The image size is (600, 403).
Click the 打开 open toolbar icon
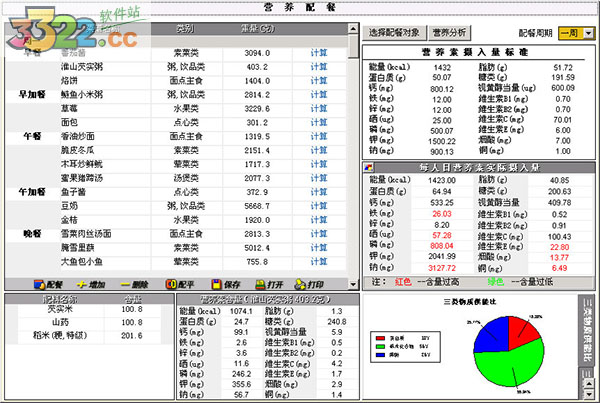(x=261, y=284)
